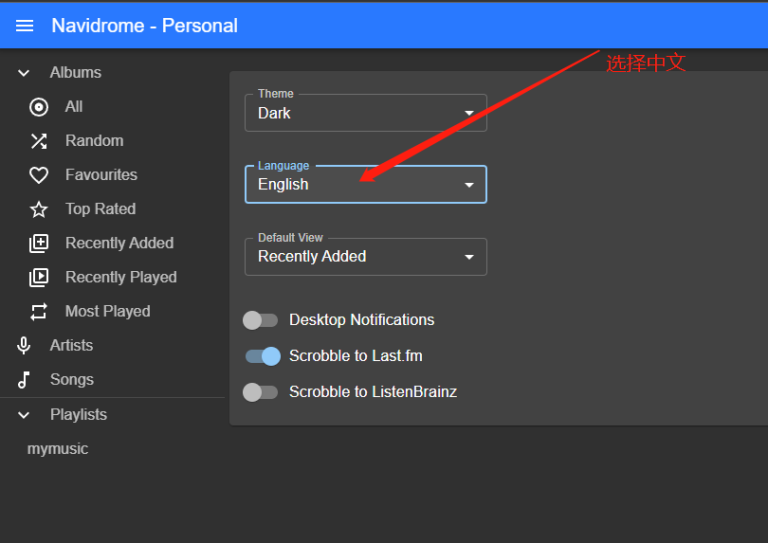
Task: Disable Scrobble to Last.fm switch
Action: point(263,356)
